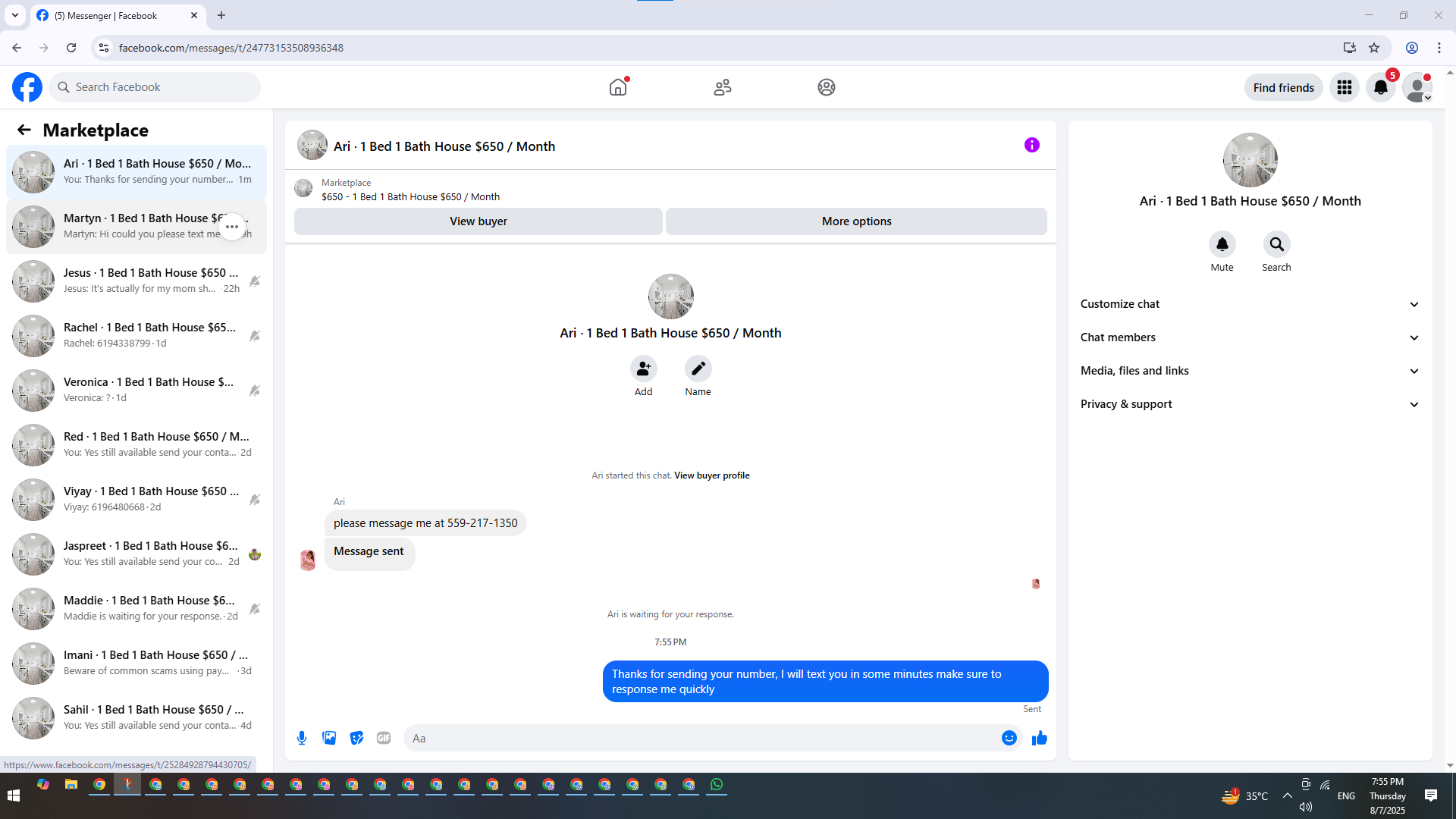Open chat with Rachel

pyautogui.click(x=136, y=336)
